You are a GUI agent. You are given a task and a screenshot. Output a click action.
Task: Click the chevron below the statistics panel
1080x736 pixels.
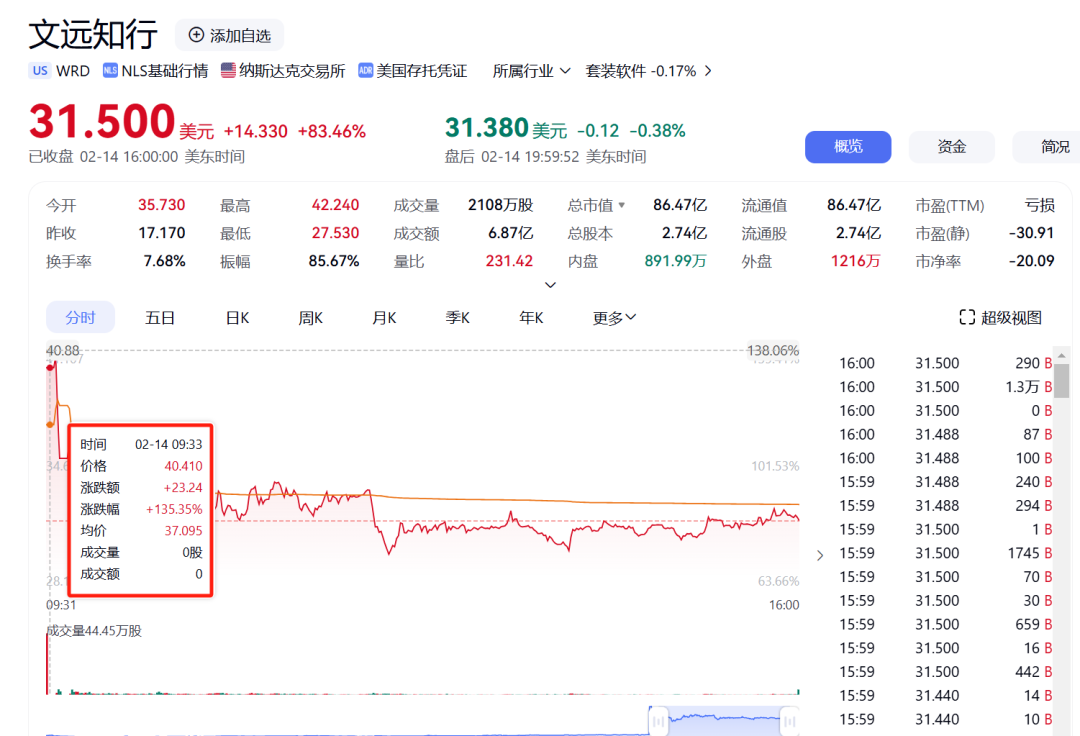[550, 283]
